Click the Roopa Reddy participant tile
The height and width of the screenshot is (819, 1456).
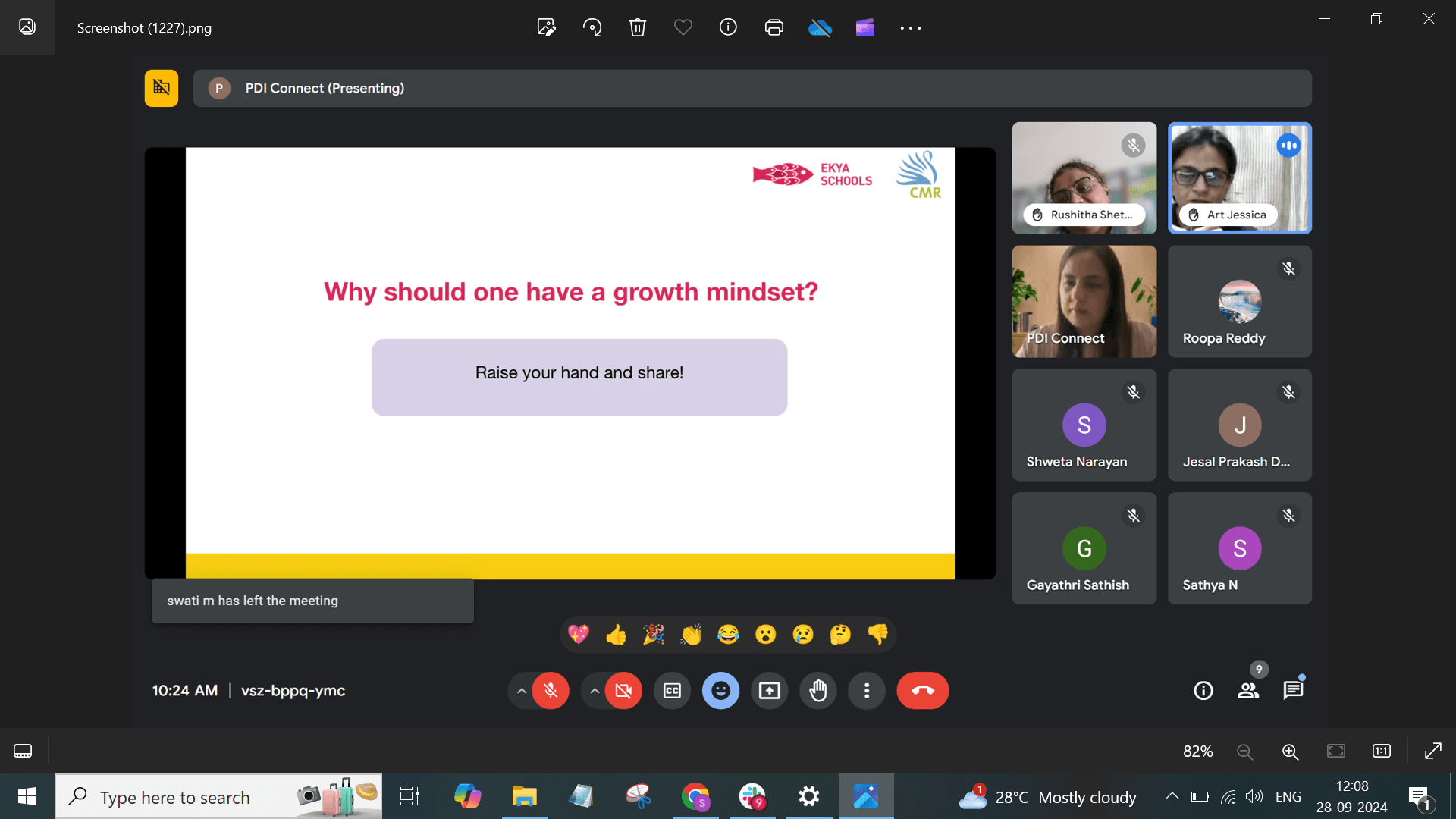1240,301
